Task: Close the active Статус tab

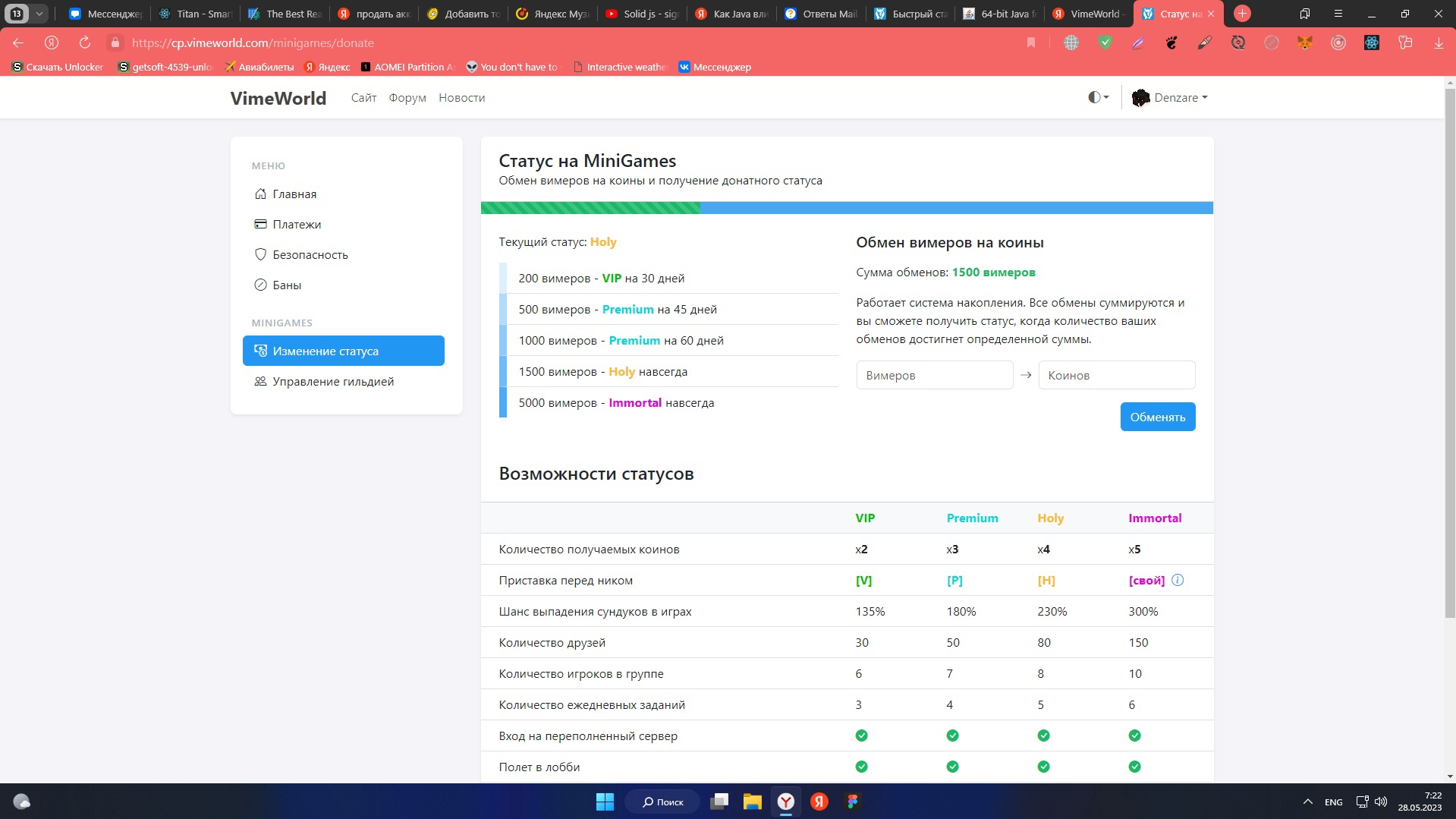Action: click(1211, 14)
